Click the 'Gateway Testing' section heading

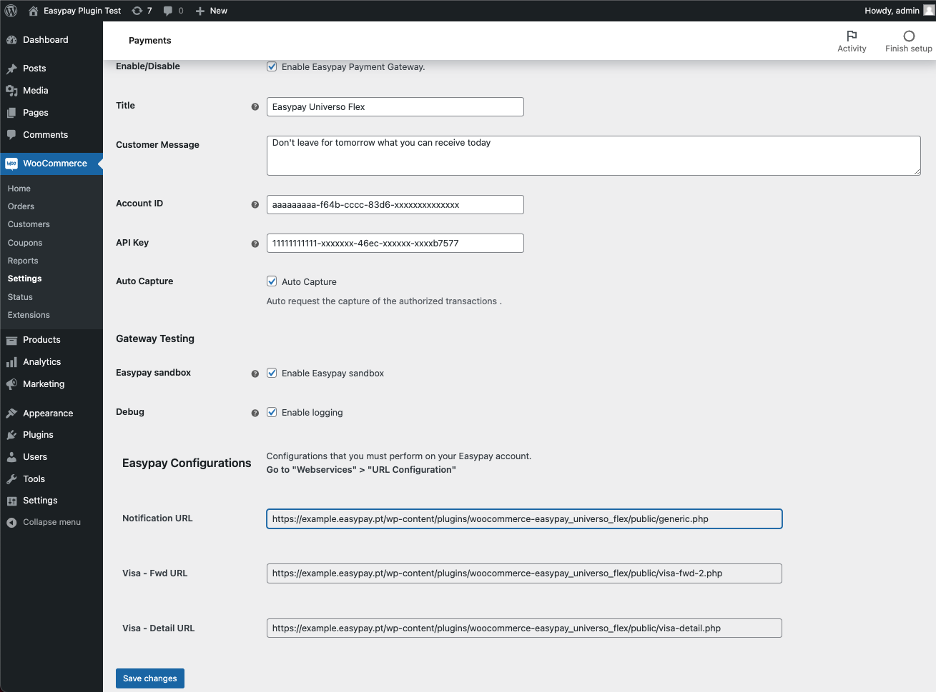coord(155,339)
